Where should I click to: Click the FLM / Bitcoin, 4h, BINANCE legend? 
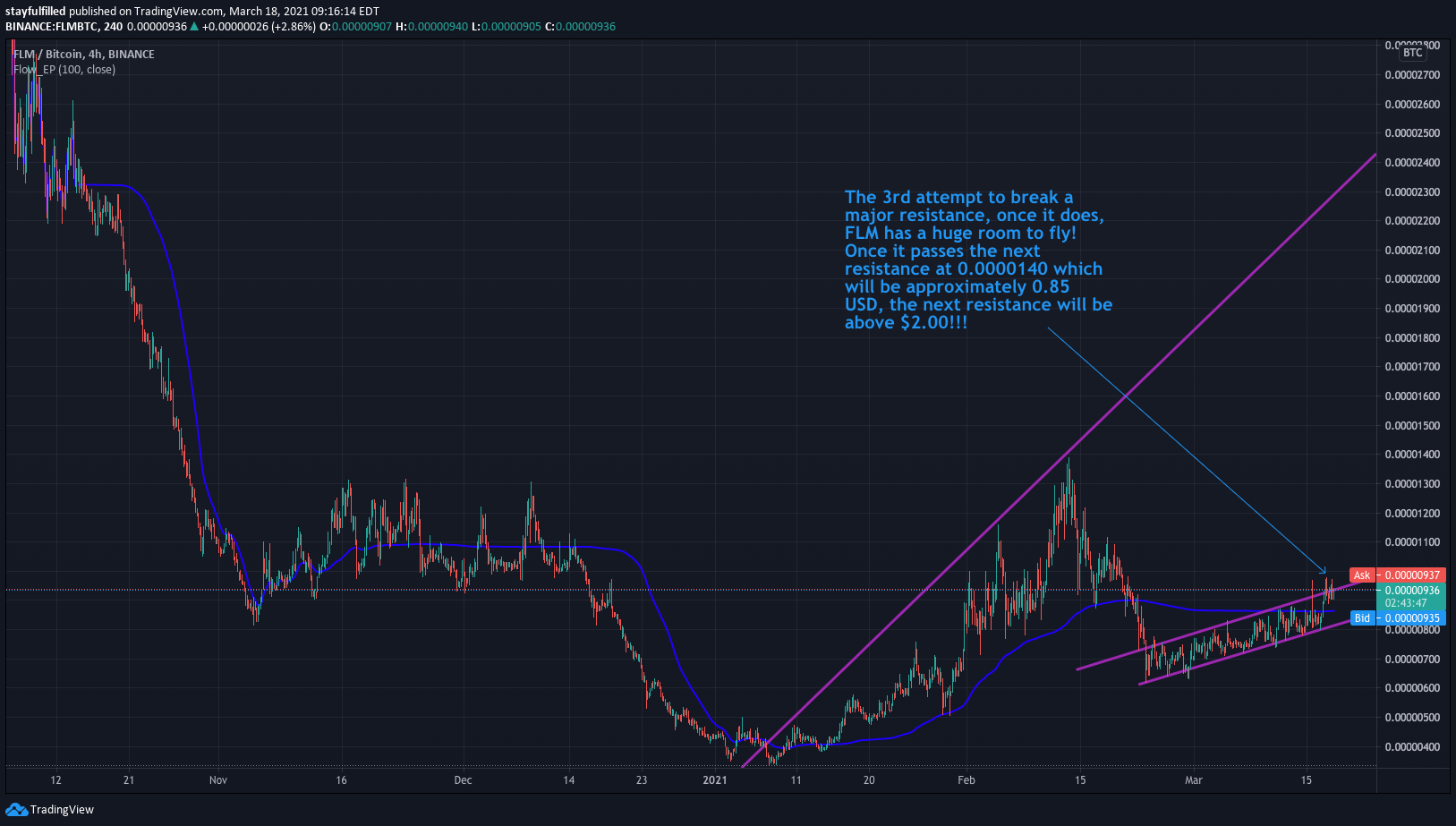[84, 55]
